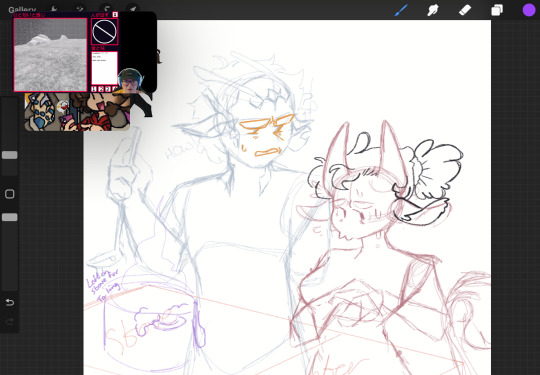Activate the Selection tool
This screenshot has height=375, width=540.
pos(107,9)
